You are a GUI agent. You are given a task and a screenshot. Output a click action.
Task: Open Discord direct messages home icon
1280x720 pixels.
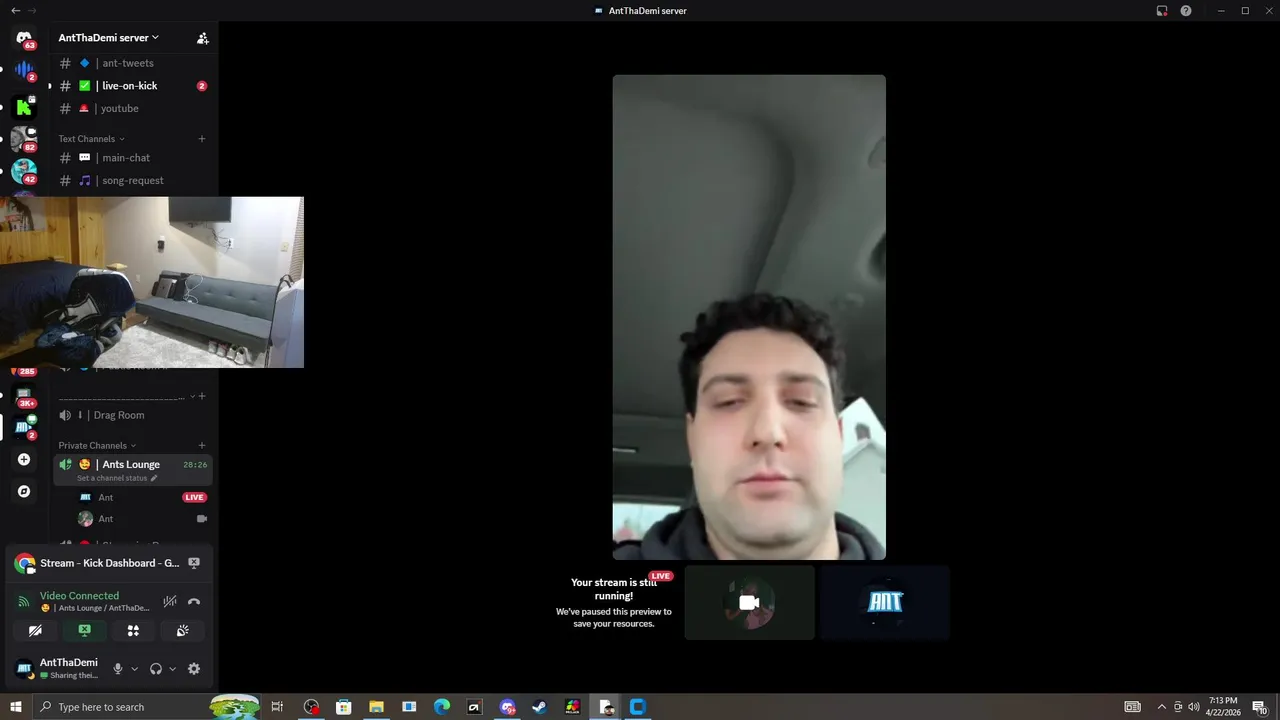(x=24, y=38)
